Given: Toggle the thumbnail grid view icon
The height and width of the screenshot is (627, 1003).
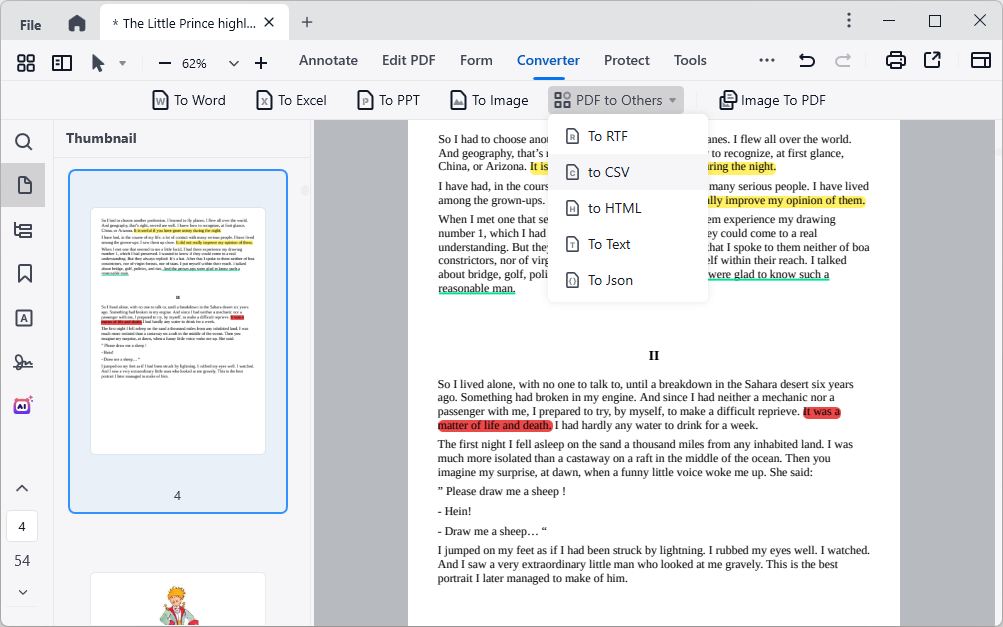Looking at the screenshot, I should (26, 63).
